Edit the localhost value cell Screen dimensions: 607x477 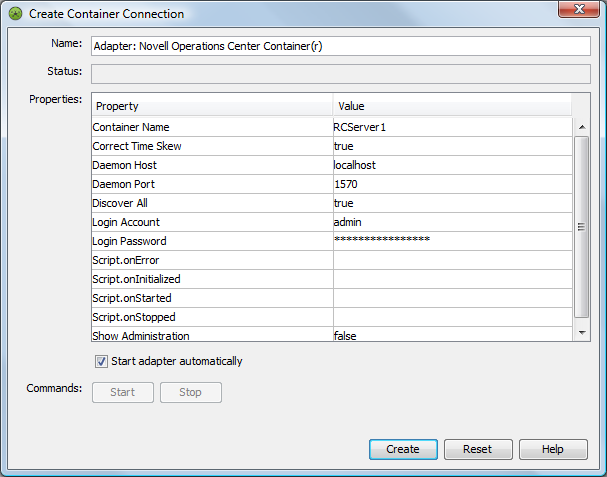(453, 165)
